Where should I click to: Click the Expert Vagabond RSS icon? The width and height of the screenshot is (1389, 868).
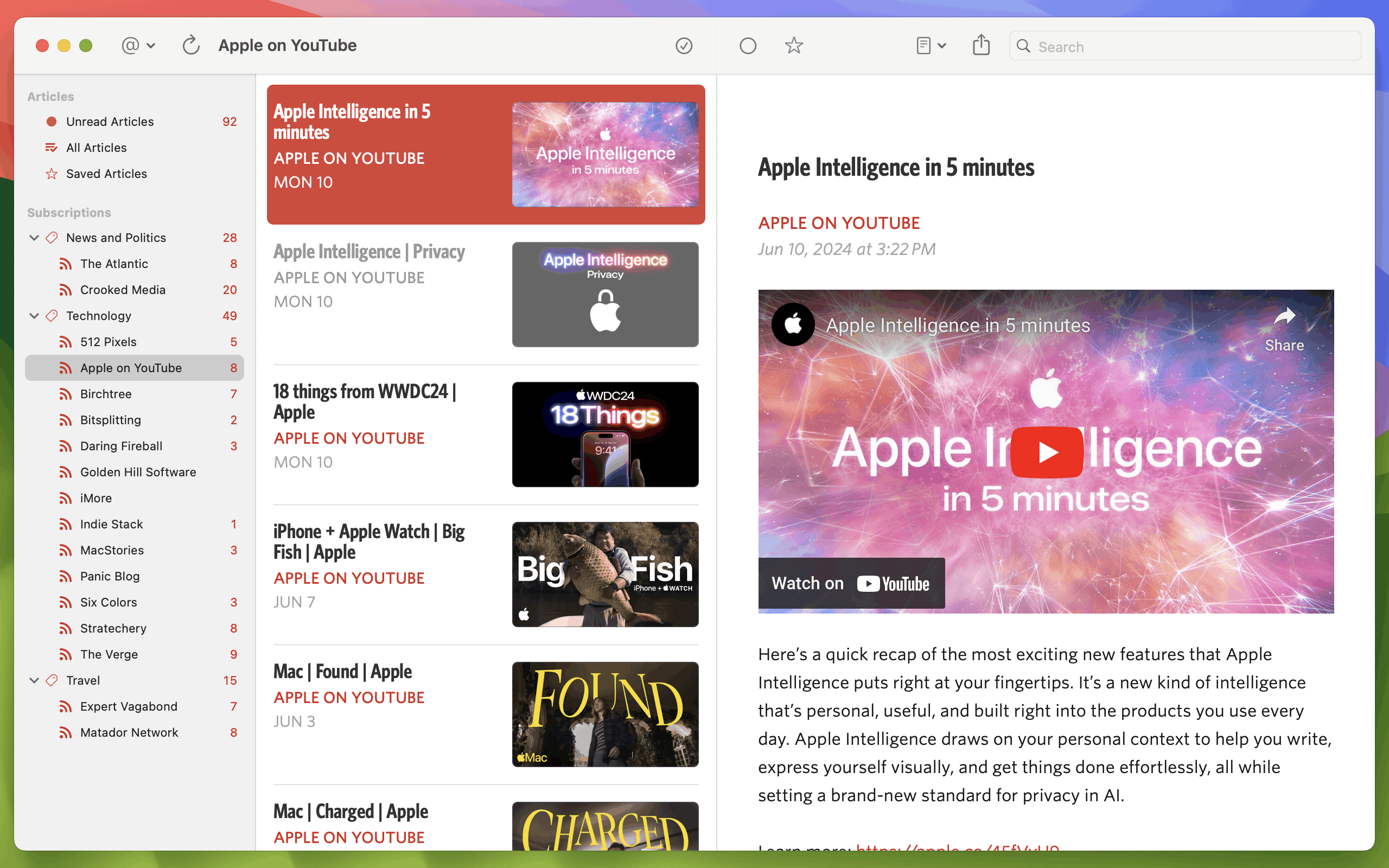66,707
